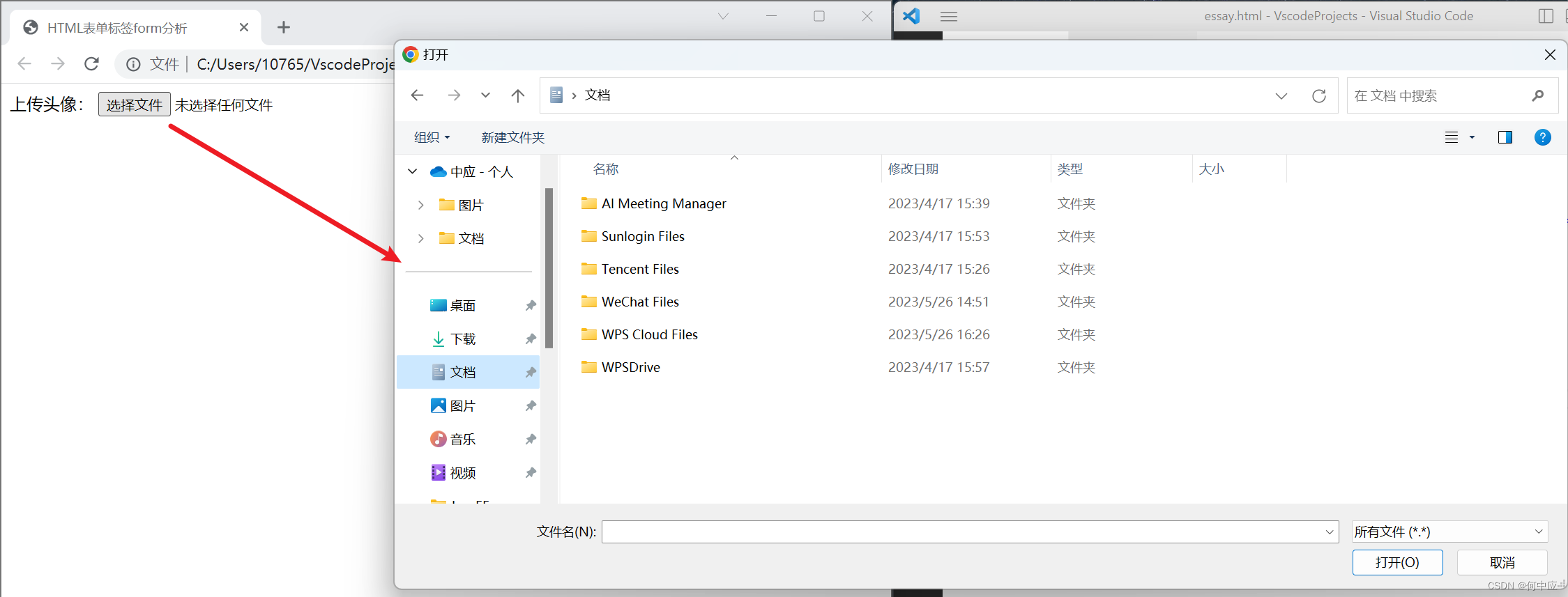Reload the Chrome page

91,64
